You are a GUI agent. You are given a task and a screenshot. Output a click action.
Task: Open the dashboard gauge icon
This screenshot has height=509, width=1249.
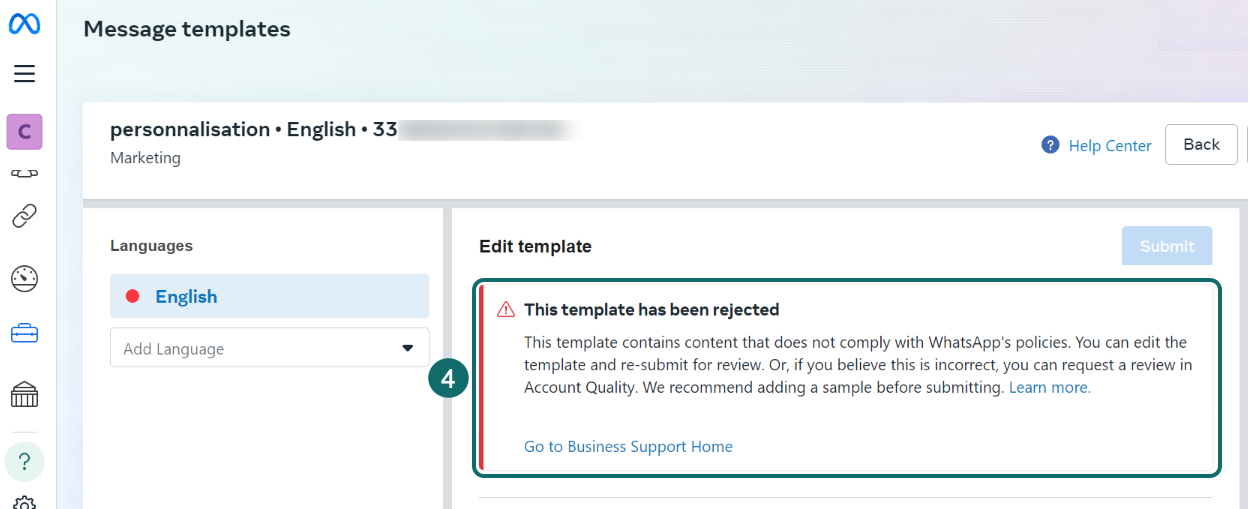(x=25, y=278)
